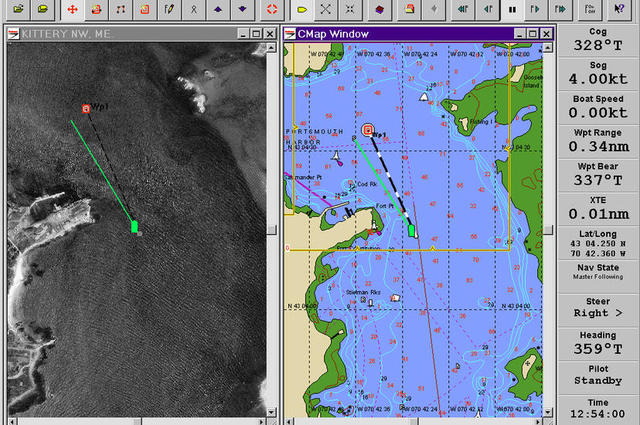
Task: Click the second yellow folder toolbar icon
Action: [x=42, y=9]
